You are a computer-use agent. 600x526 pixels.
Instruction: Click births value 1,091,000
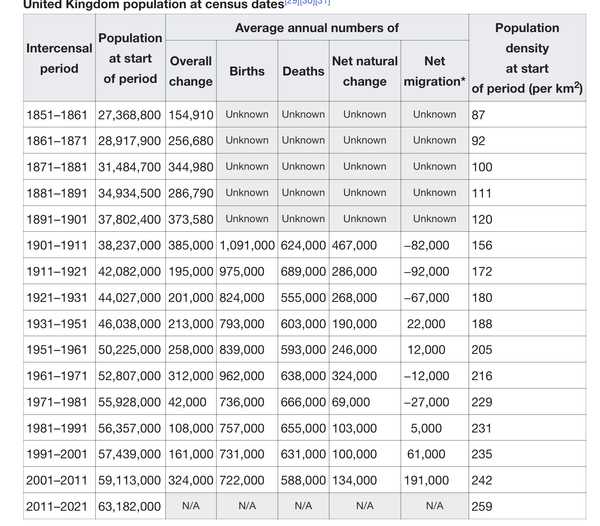[247, 245]
